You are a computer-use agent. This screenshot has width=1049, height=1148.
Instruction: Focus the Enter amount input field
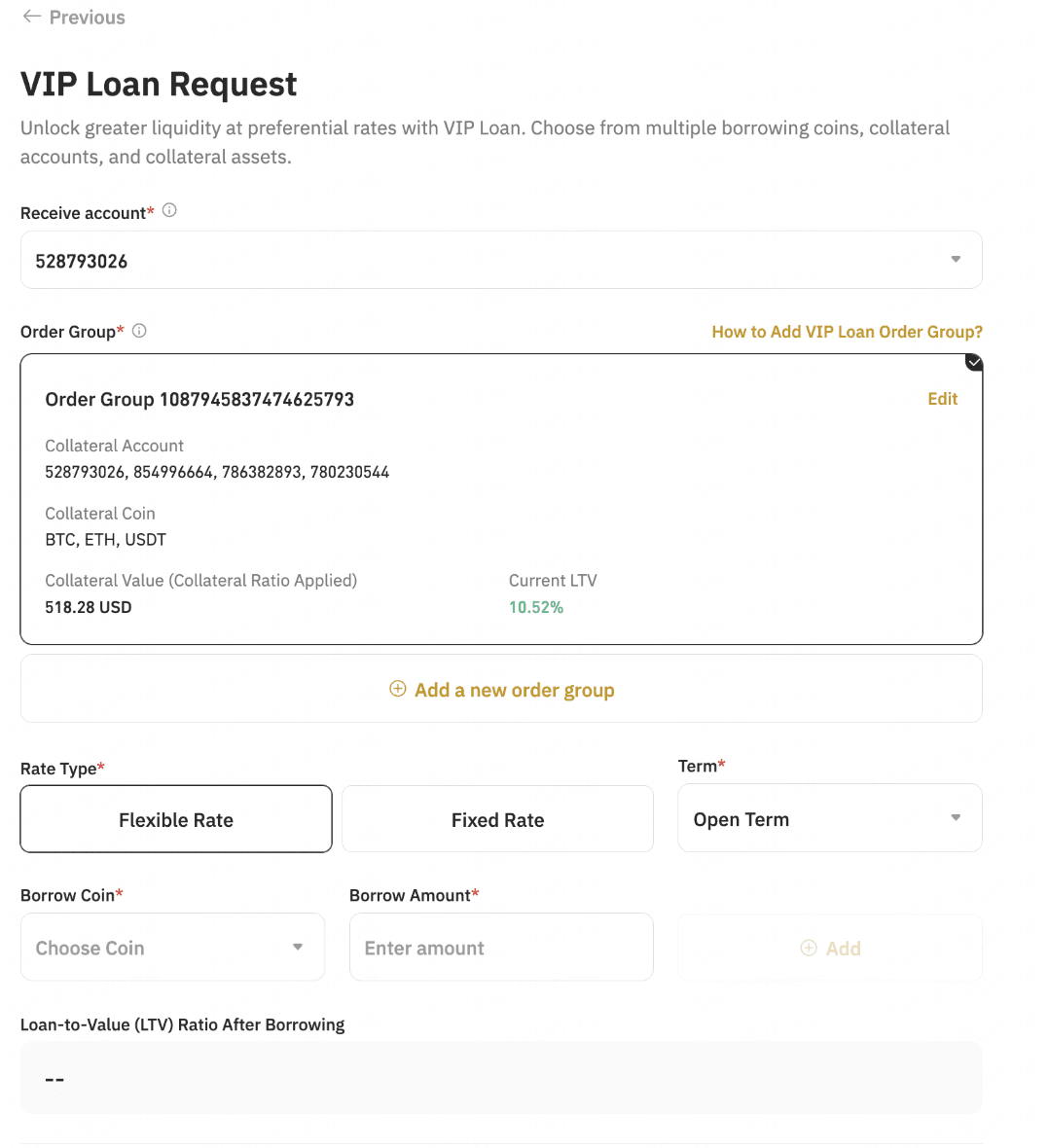pos(500,948)
